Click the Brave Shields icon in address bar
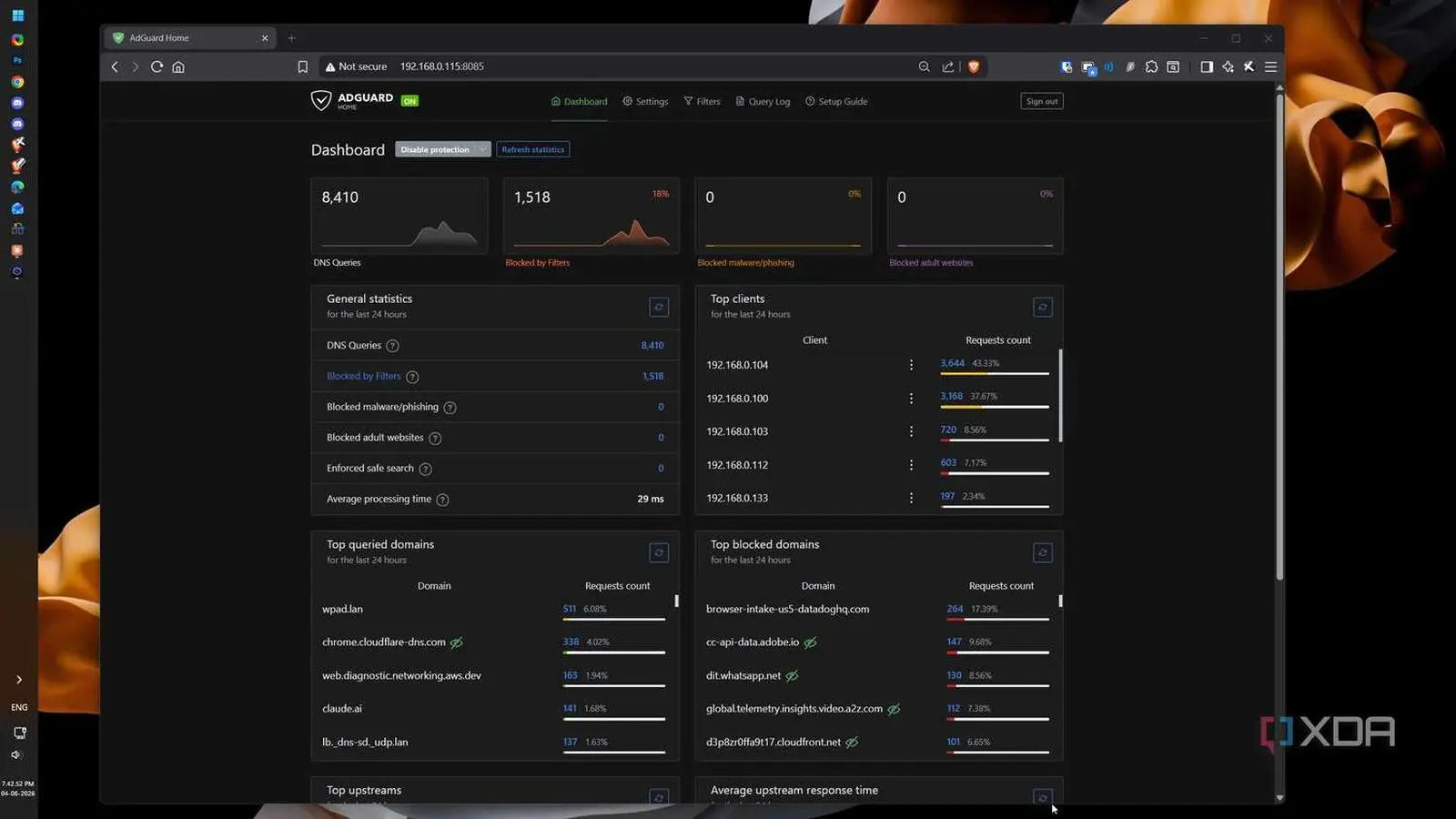 974,66
